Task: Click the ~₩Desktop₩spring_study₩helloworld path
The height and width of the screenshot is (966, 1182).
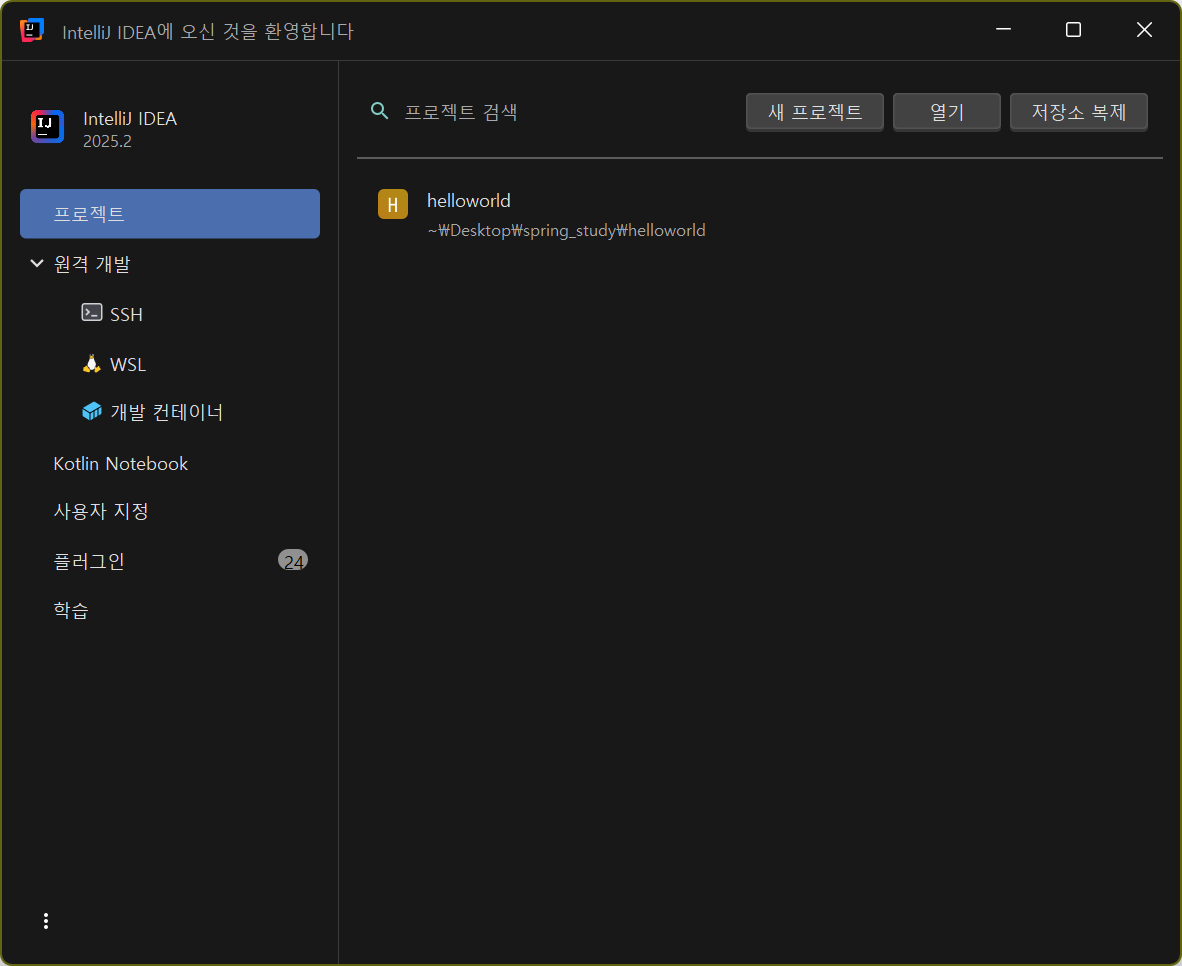Action: [566, 231]
